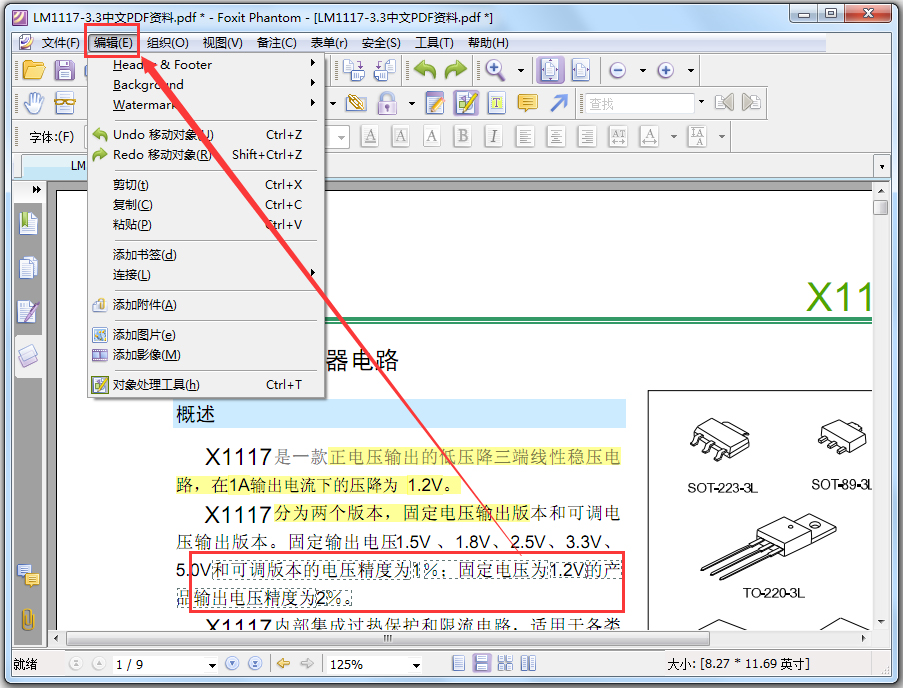Image resolution: width=903 pixels, height=688 pixels.
Task: Expand the page number dropdown
Action: click(213, 665)
